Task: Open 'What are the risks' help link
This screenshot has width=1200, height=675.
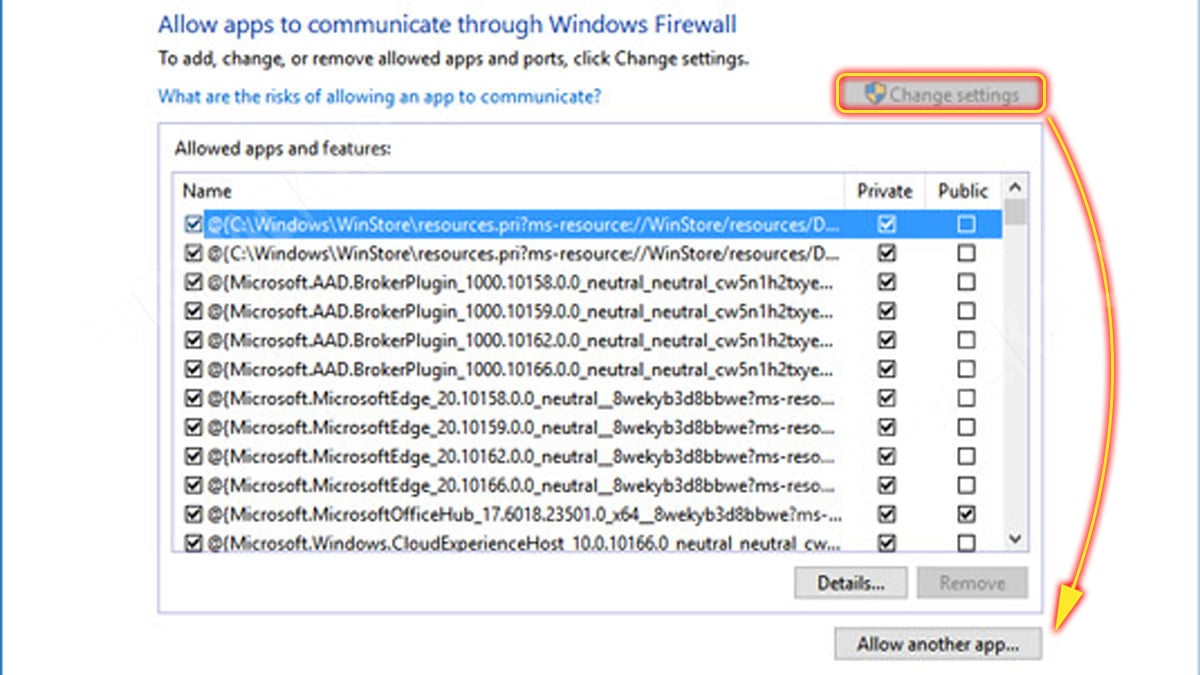Action: click(380, 97)
